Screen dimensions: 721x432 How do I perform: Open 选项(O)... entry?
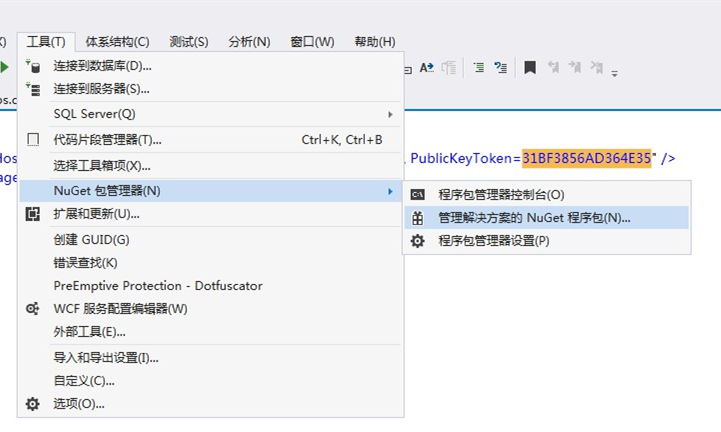point(211,404)
